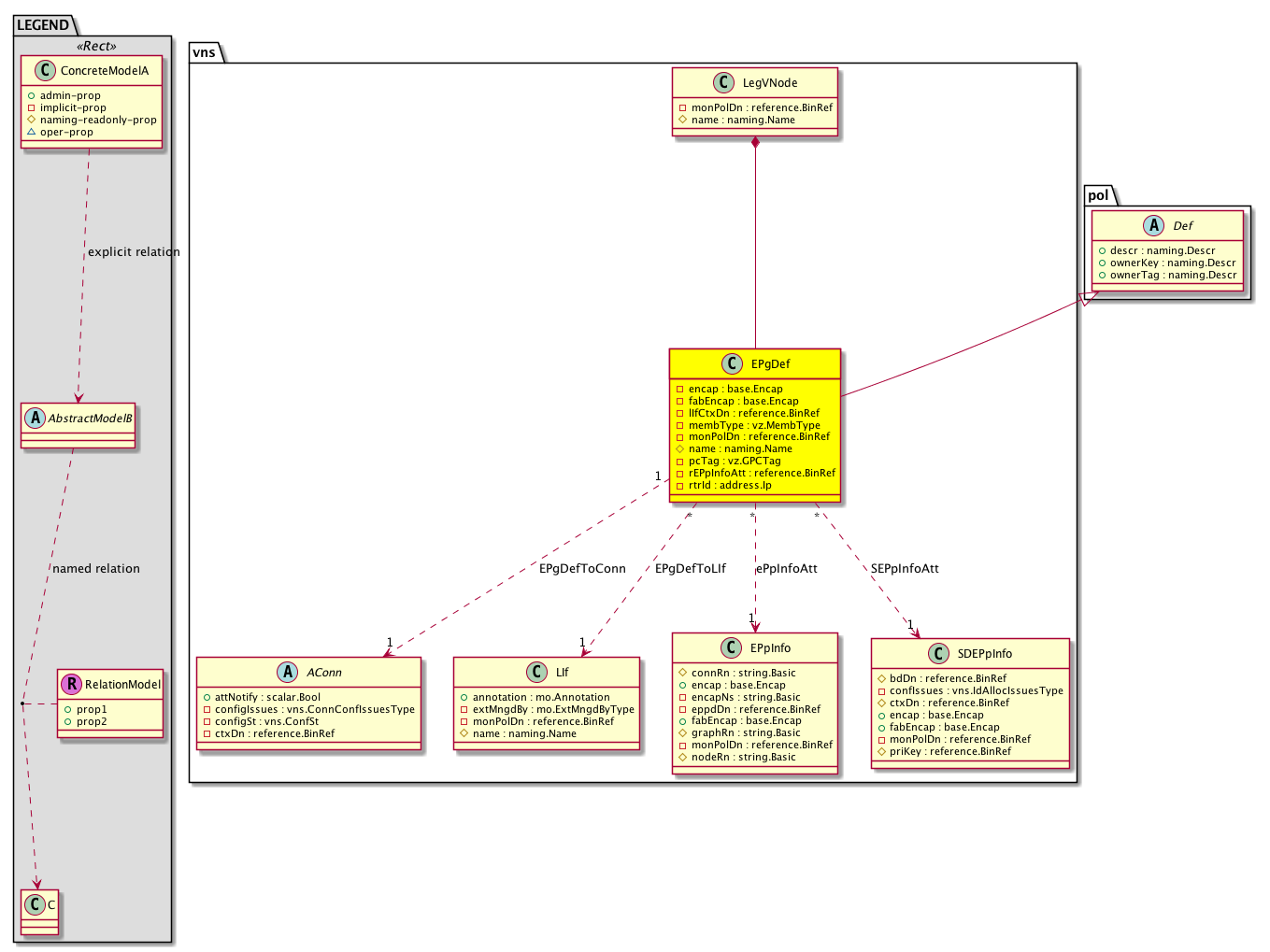
Task: Select the pol package tab label
Action: [x=1099, y=195]
